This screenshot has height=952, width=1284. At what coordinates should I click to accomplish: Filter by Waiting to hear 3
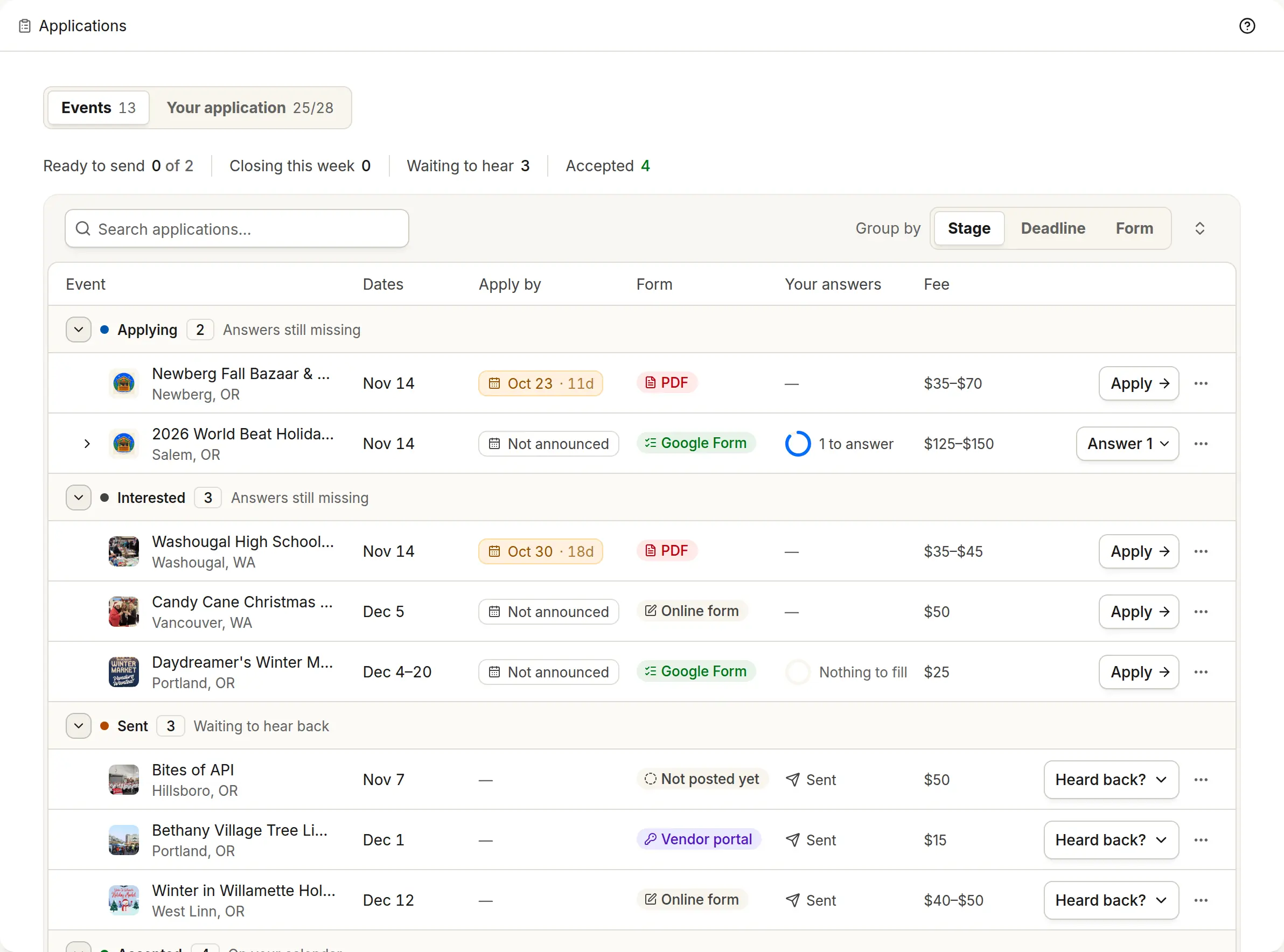468,166
